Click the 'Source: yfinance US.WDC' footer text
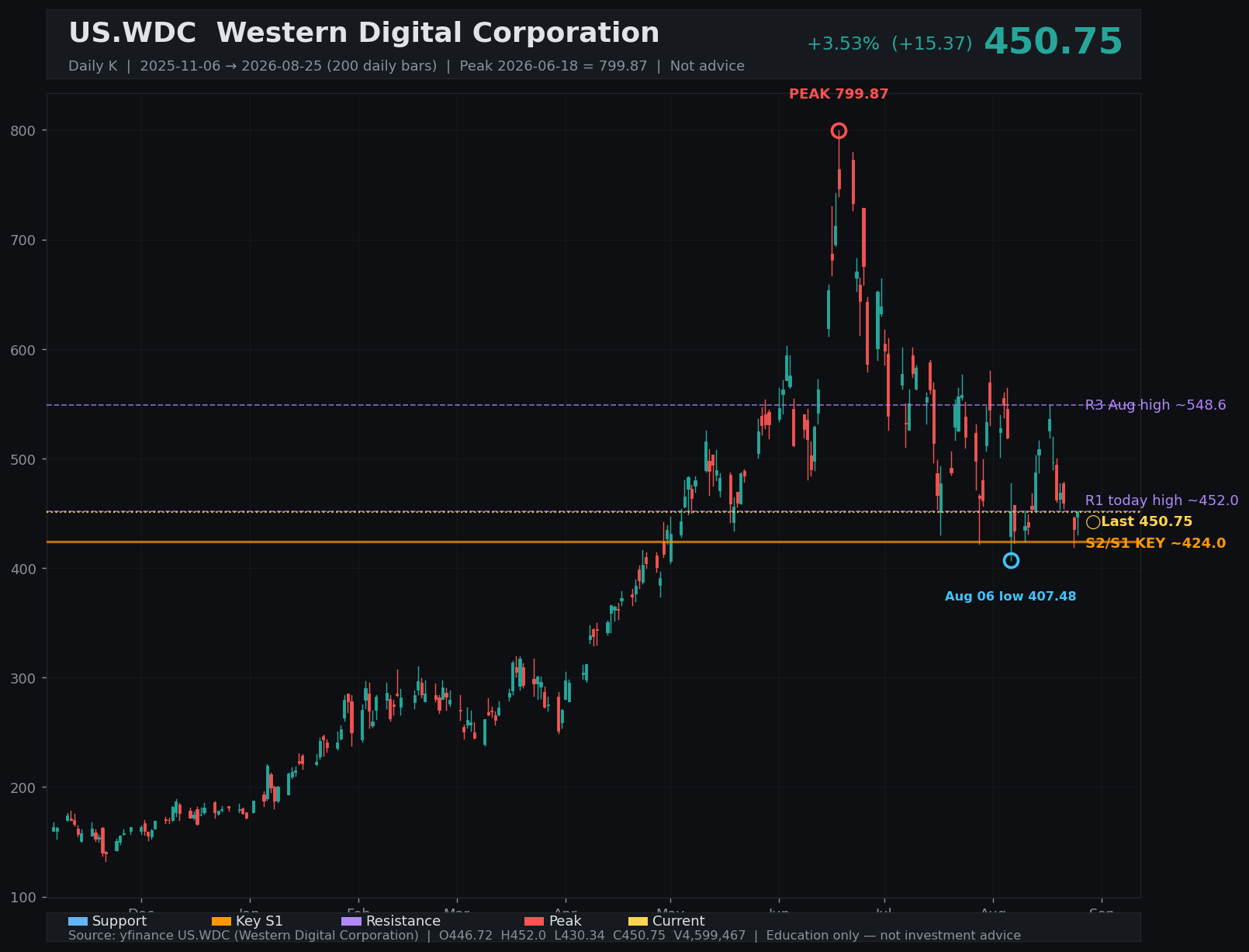Screen dimensions: 1249x952 pyautogui.click(x=545, y=936)
